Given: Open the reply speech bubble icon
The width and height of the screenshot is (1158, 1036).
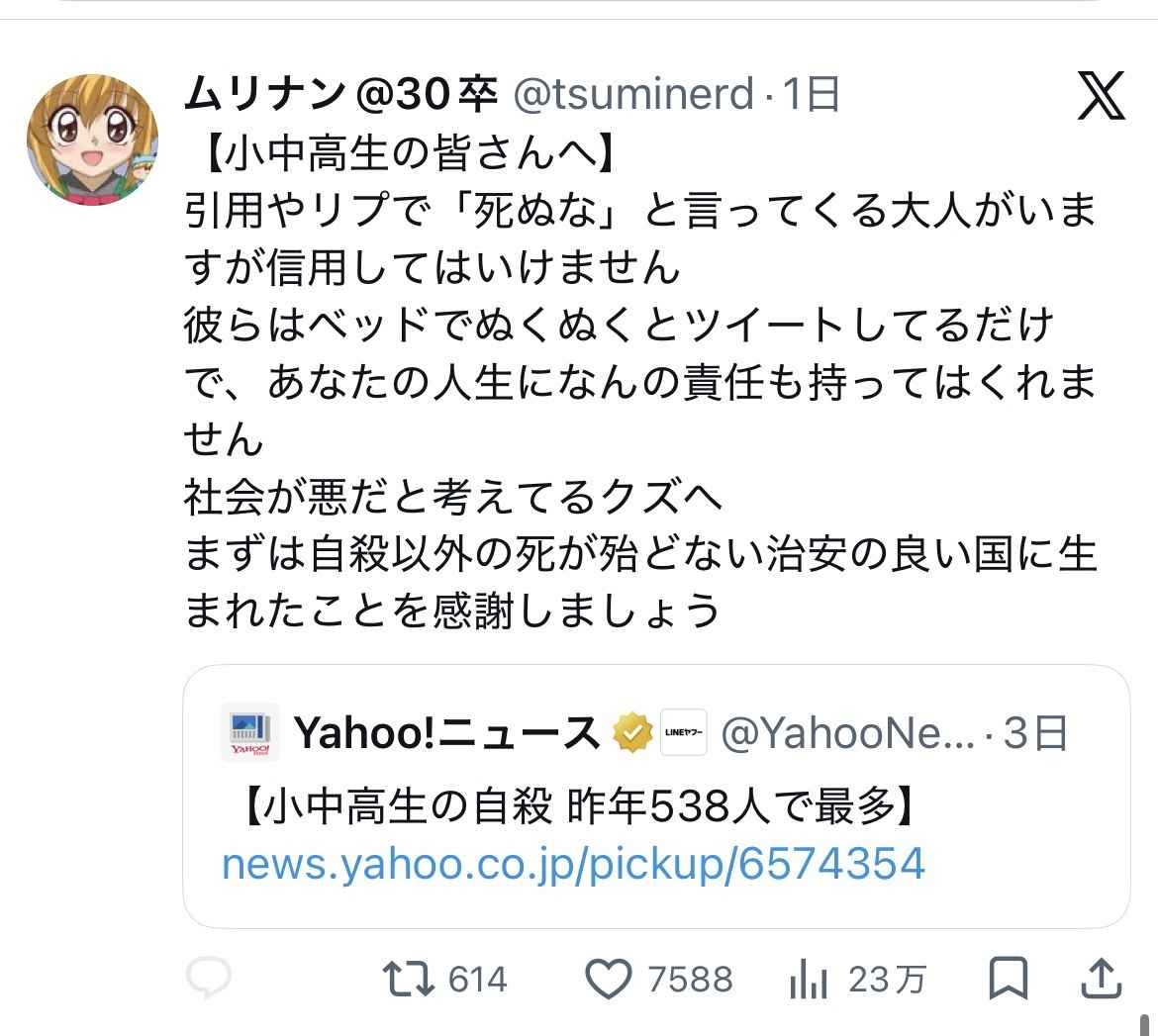Looking at the screenshot, I should [209, 979].
